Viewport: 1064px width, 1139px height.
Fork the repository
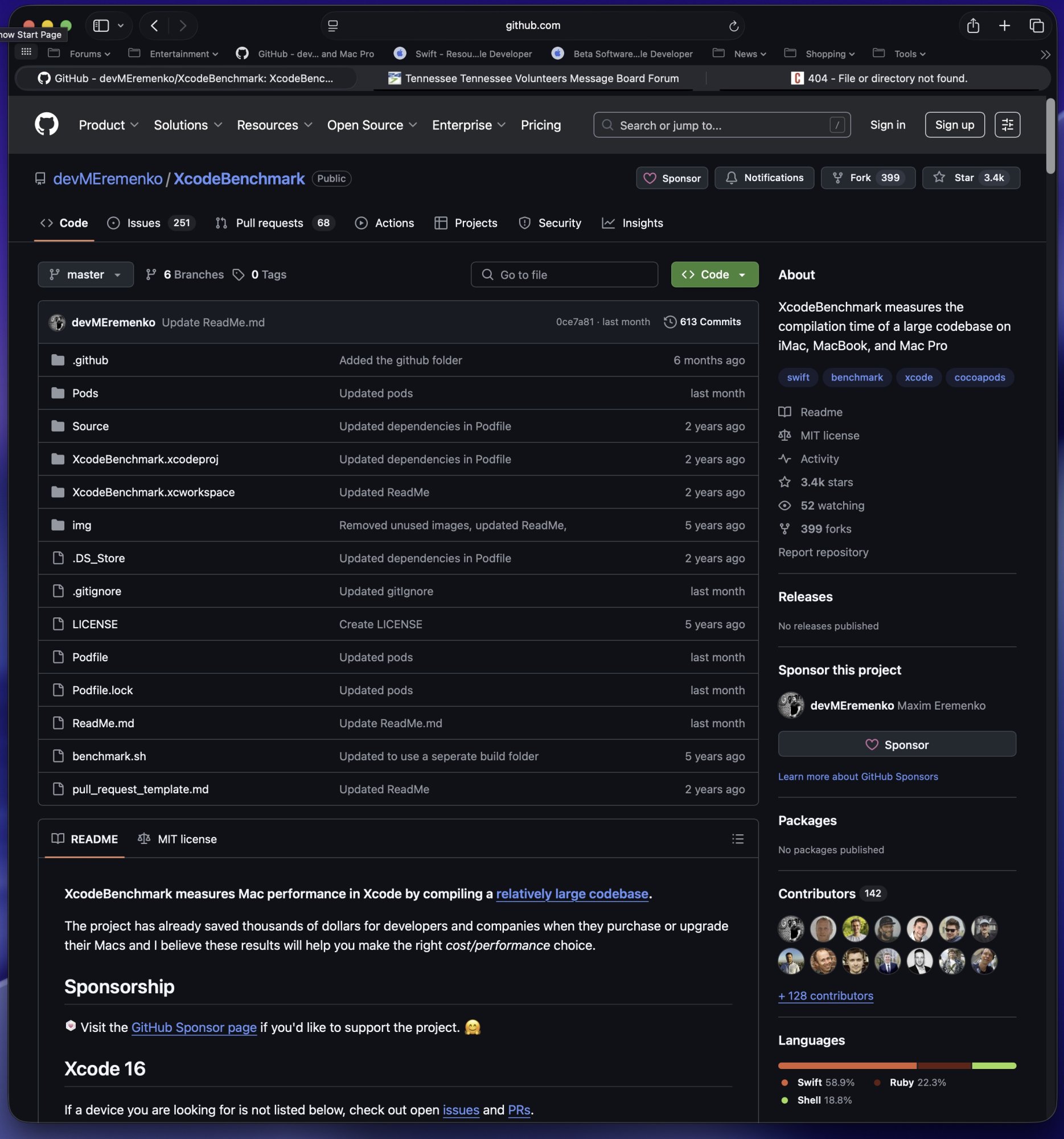tap(868, 178)
